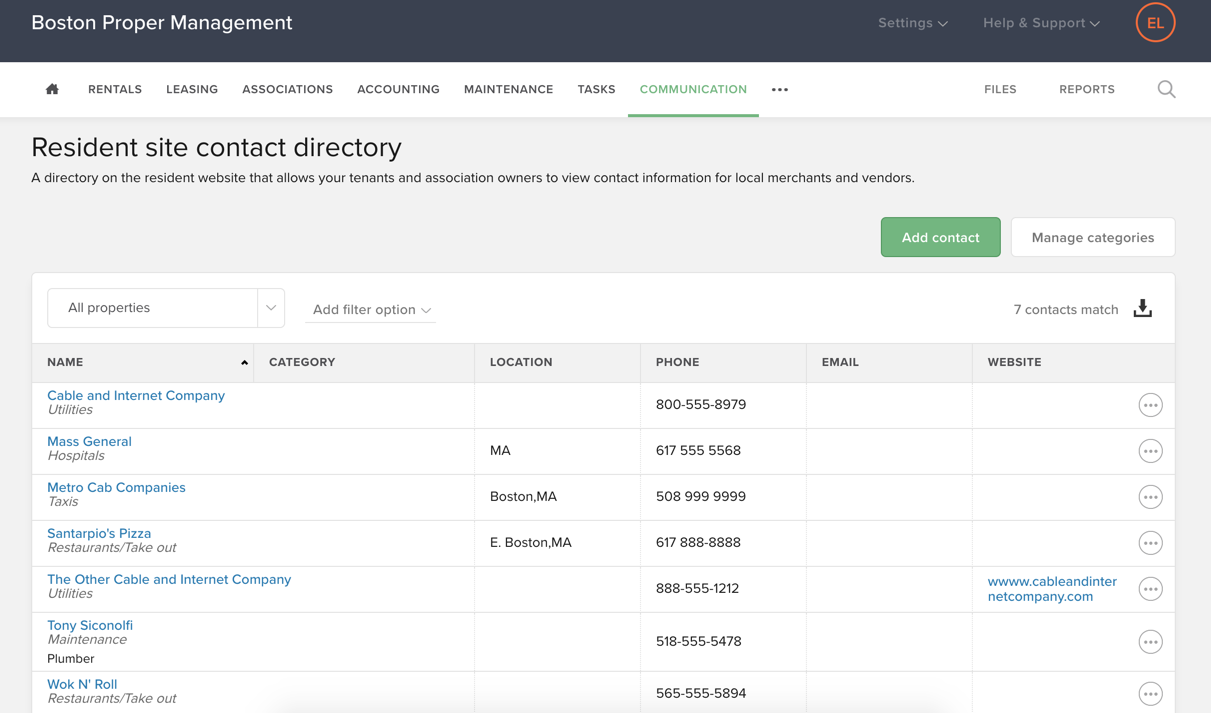Click the Add contact button
1211x713 pixels.
[940, 237]
